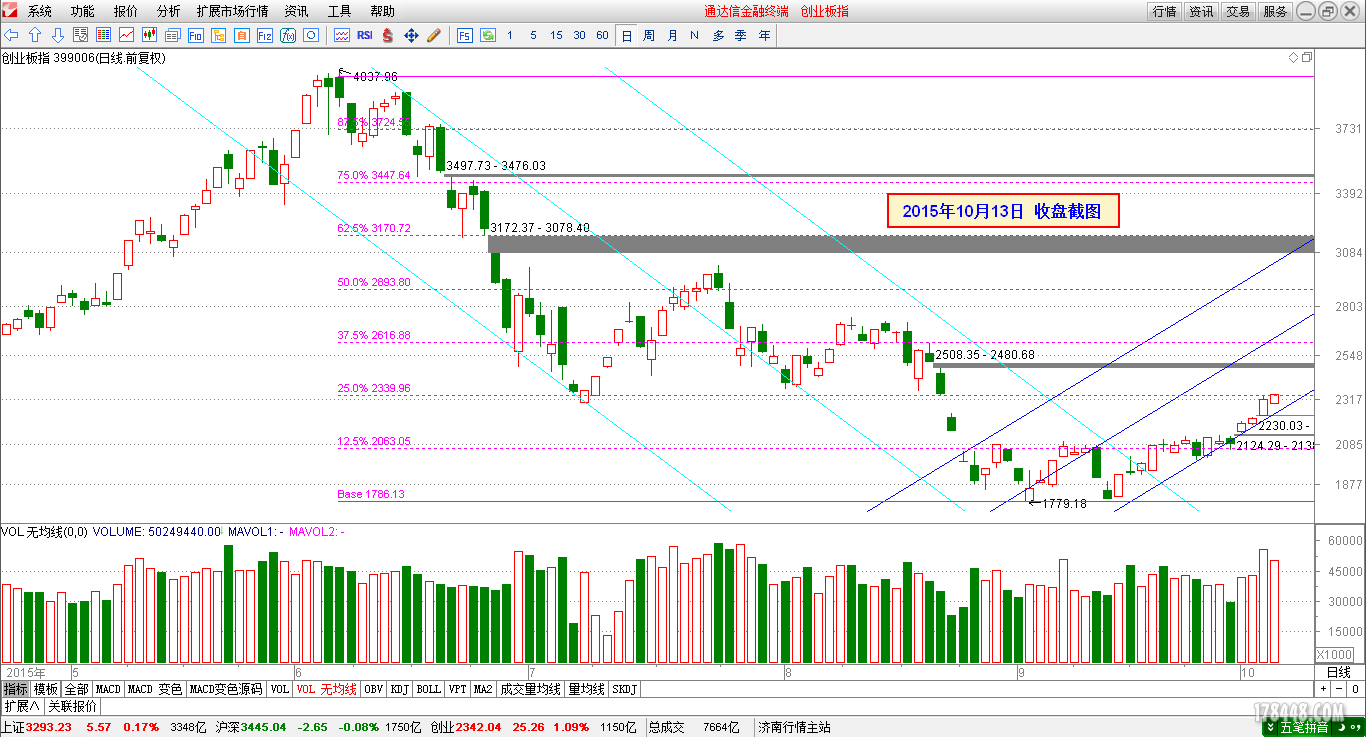
Task: Open the 系统 menu
Action: 40,11
